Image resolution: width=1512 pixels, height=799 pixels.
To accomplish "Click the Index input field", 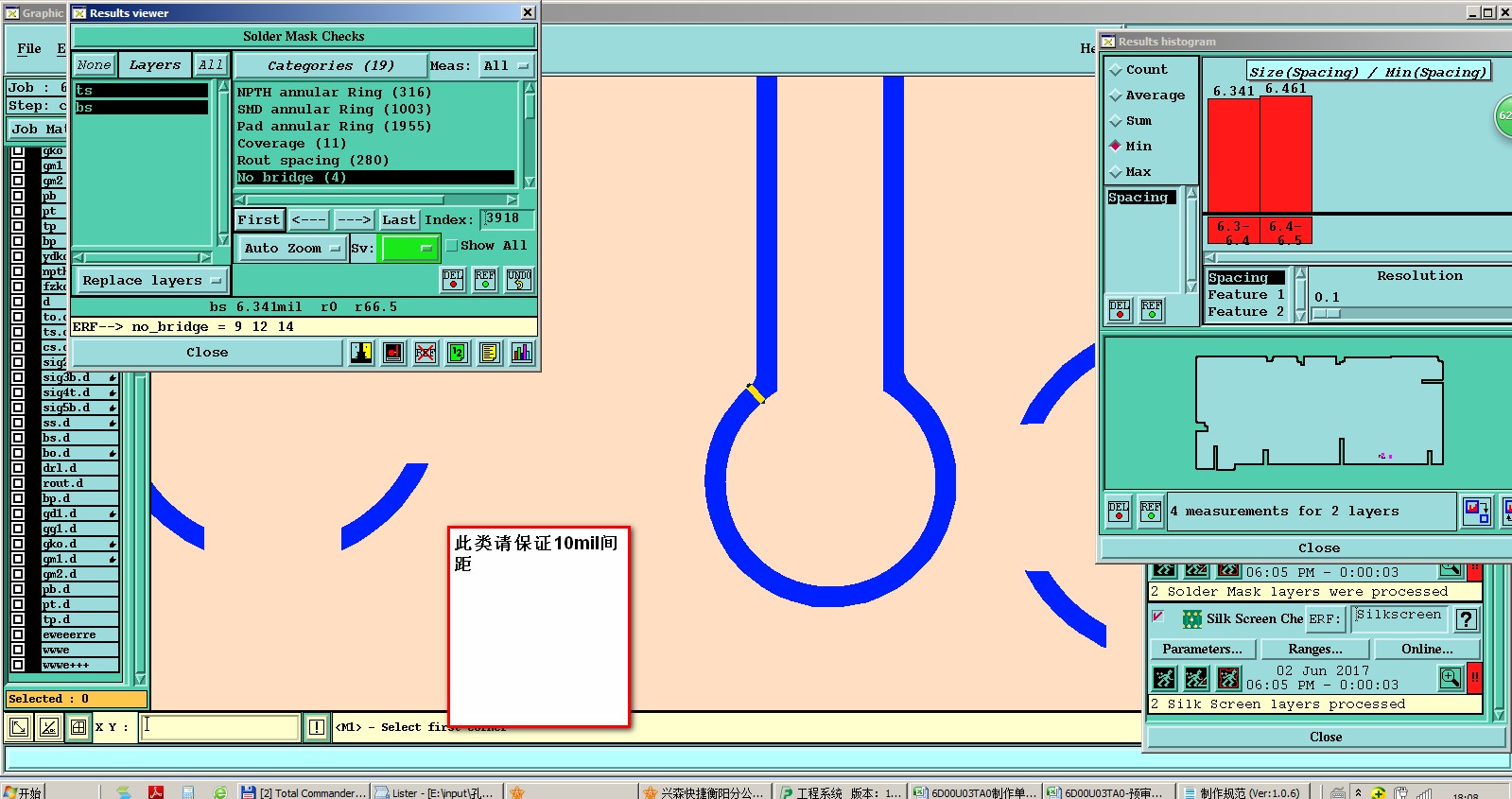I will click(x=508, y=219).
